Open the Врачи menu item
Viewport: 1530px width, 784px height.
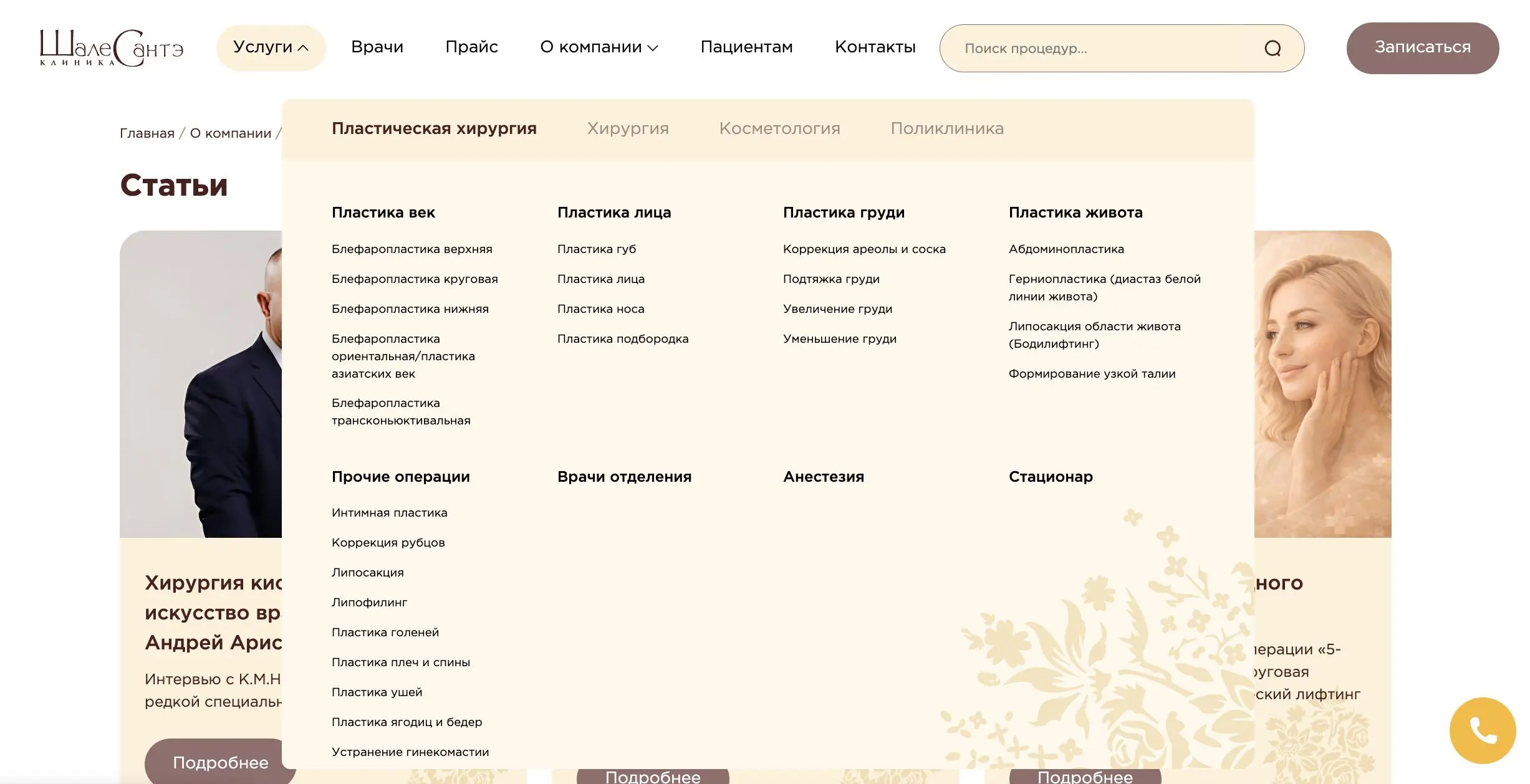378,47
